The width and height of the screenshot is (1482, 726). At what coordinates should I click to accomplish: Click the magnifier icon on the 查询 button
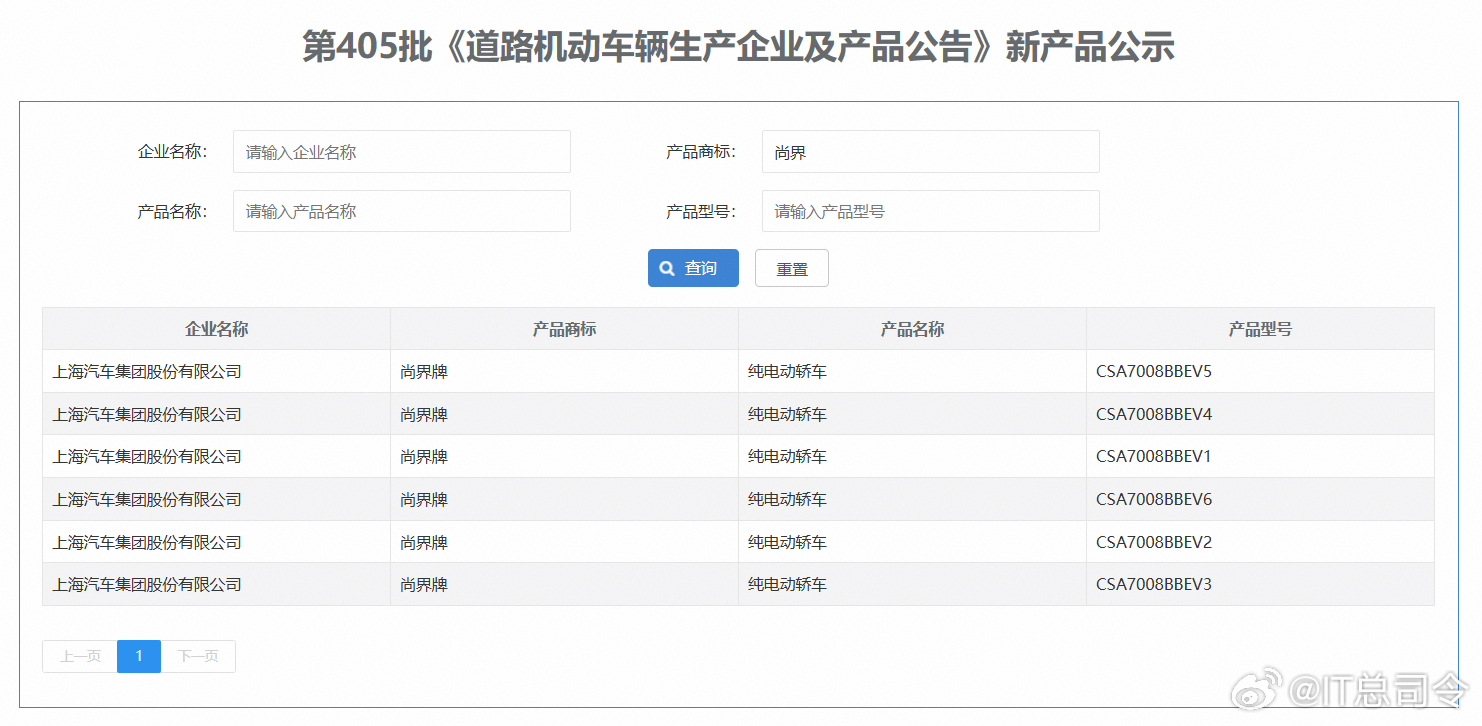pyautogui.click(x=666, y=268)
